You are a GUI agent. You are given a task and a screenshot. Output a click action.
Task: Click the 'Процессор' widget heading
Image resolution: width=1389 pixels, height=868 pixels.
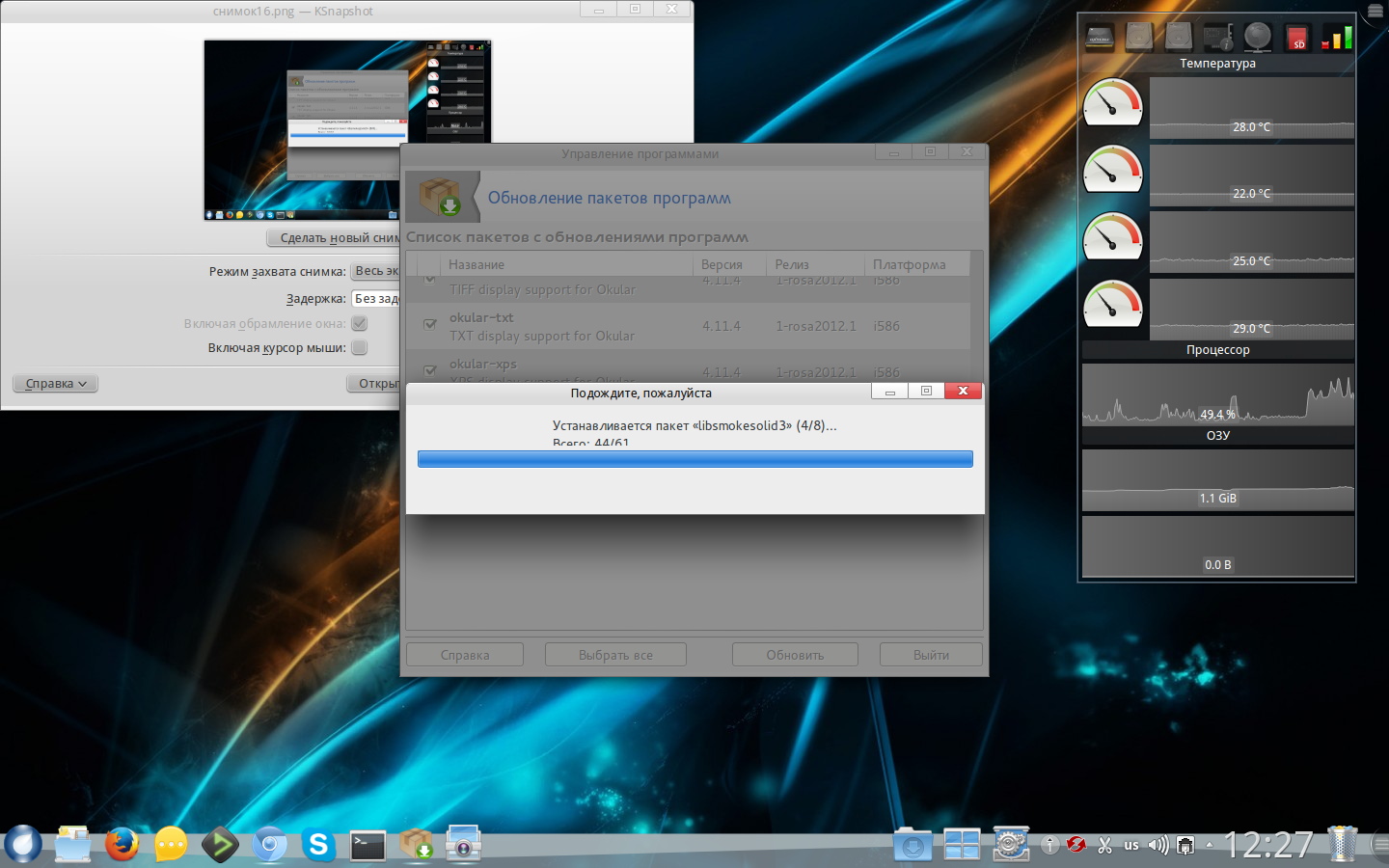tap(1218, 350)
